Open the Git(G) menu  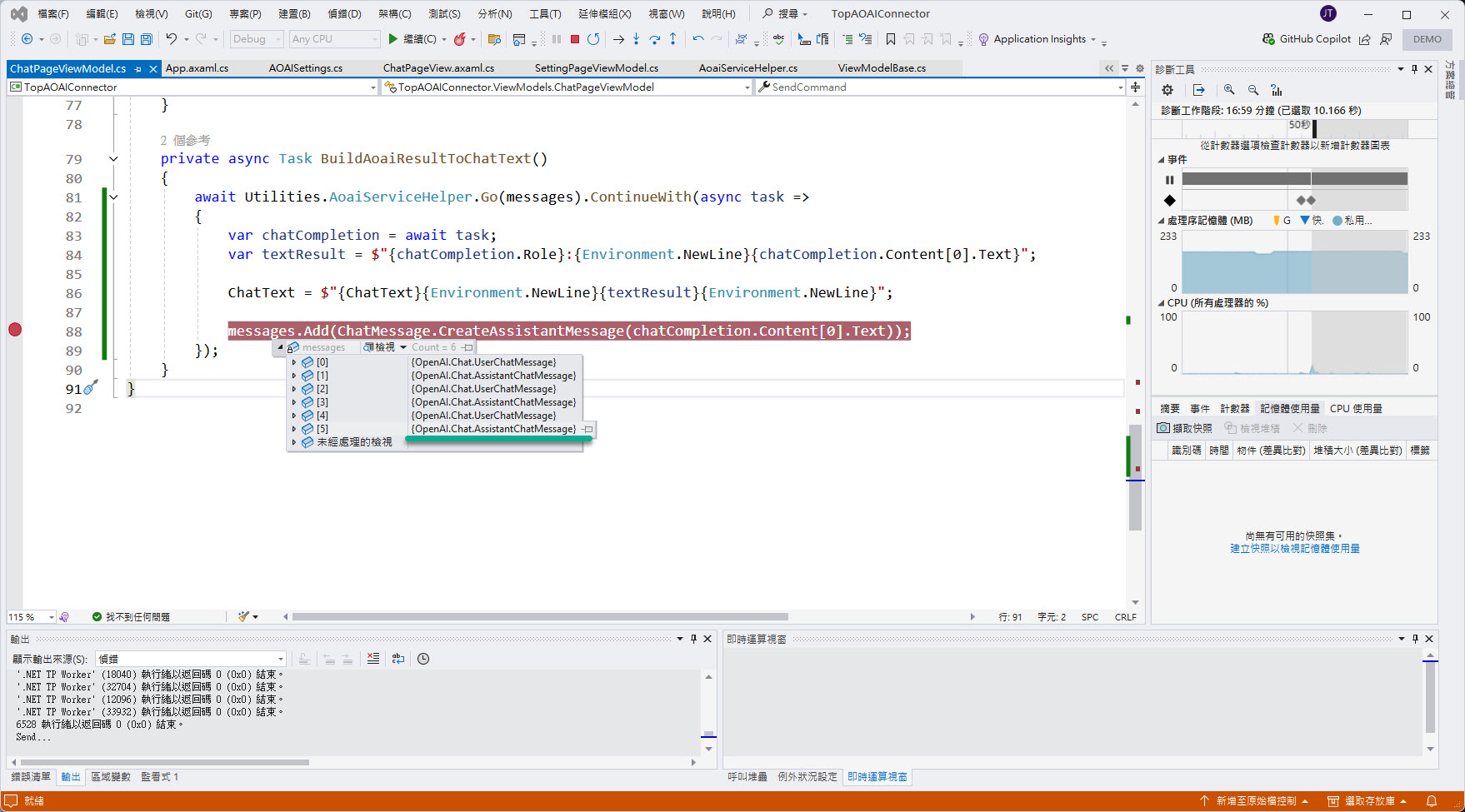tap(198, 14)
